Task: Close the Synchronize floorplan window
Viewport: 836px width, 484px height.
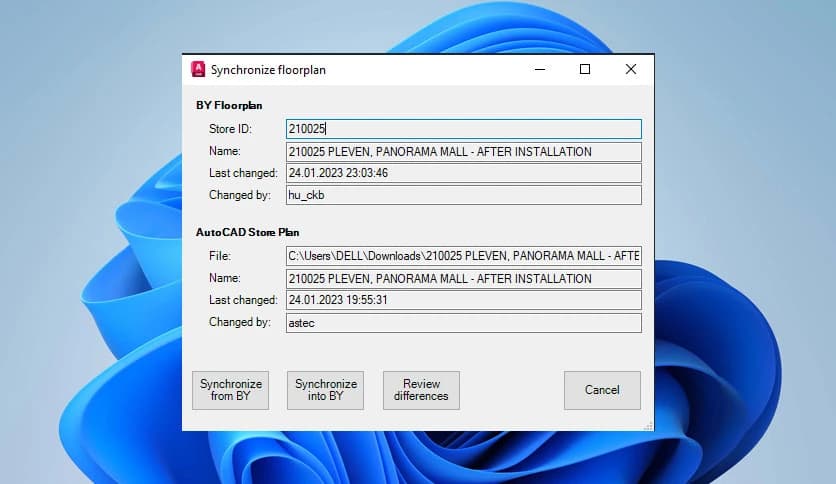Action: point(631,69)
